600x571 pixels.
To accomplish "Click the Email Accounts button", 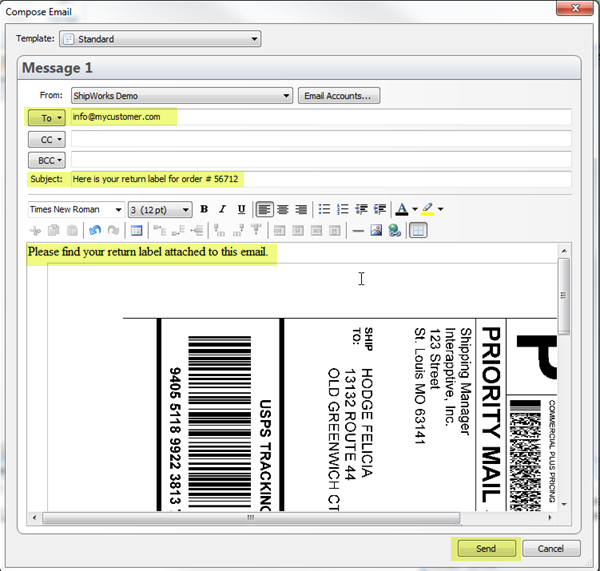I will (x=339, y=96).
